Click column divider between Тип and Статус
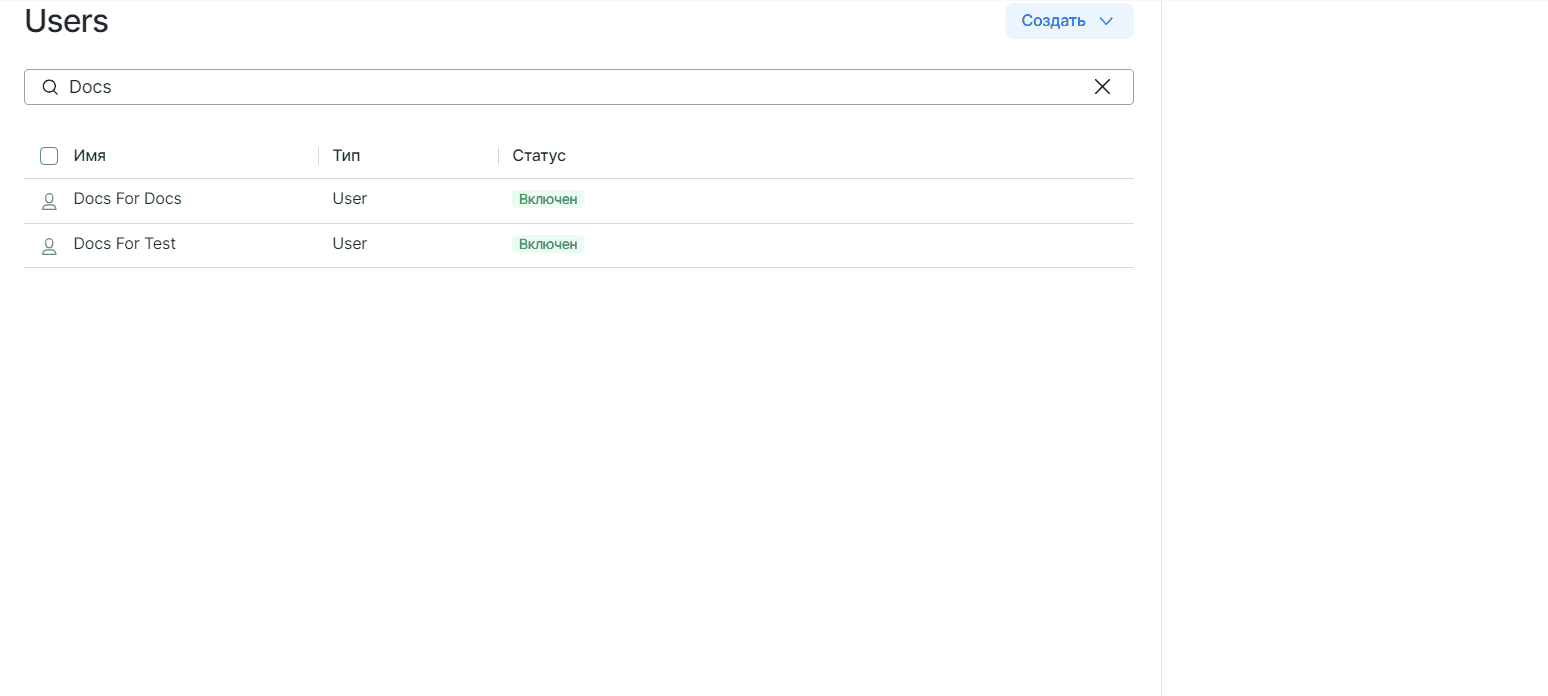1548x696 pixels. 499,156
